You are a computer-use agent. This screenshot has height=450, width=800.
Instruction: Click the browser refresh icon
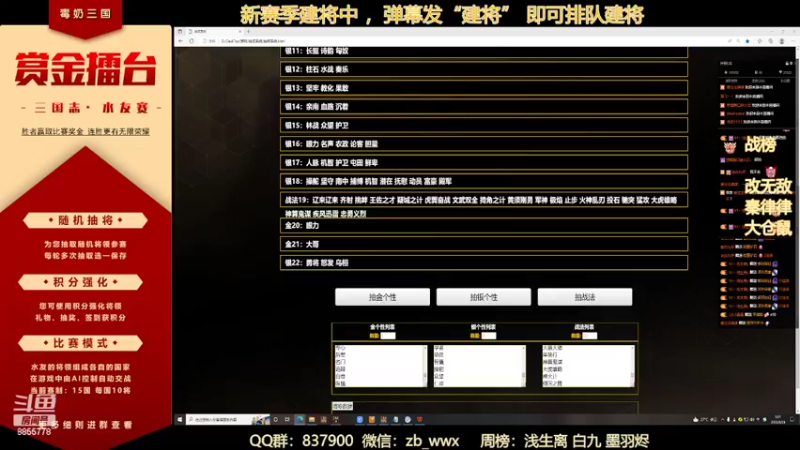click(192, 41)
